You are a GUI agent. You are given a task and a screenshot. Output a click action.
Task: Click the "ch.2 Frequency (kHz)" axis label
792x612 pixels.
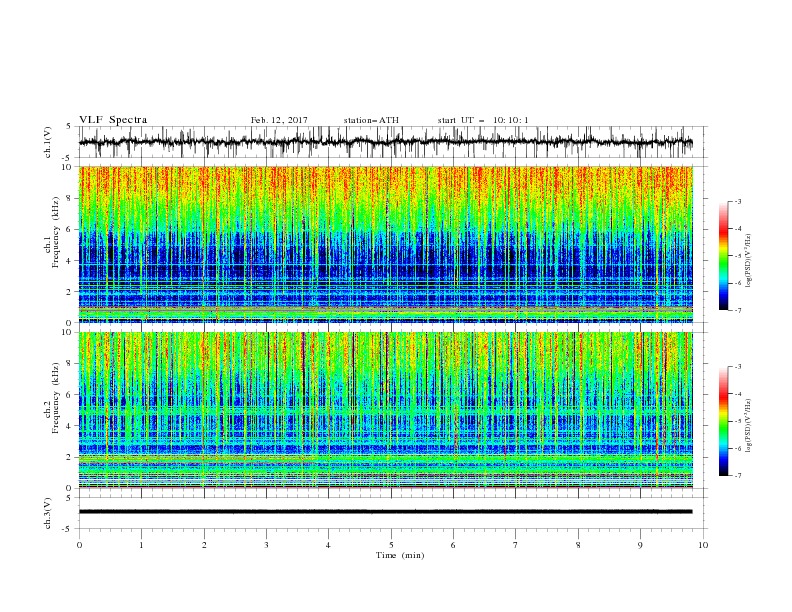coord(52,397)
